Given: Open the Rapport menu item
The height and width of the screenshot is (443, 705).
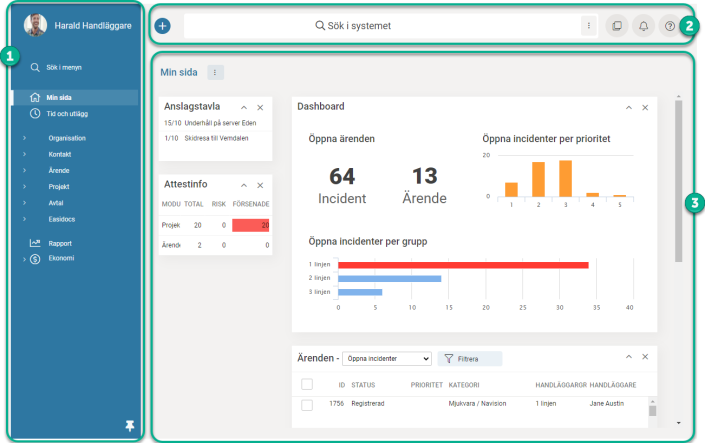Looking at the screenshot, I should (x=59, y=243).
